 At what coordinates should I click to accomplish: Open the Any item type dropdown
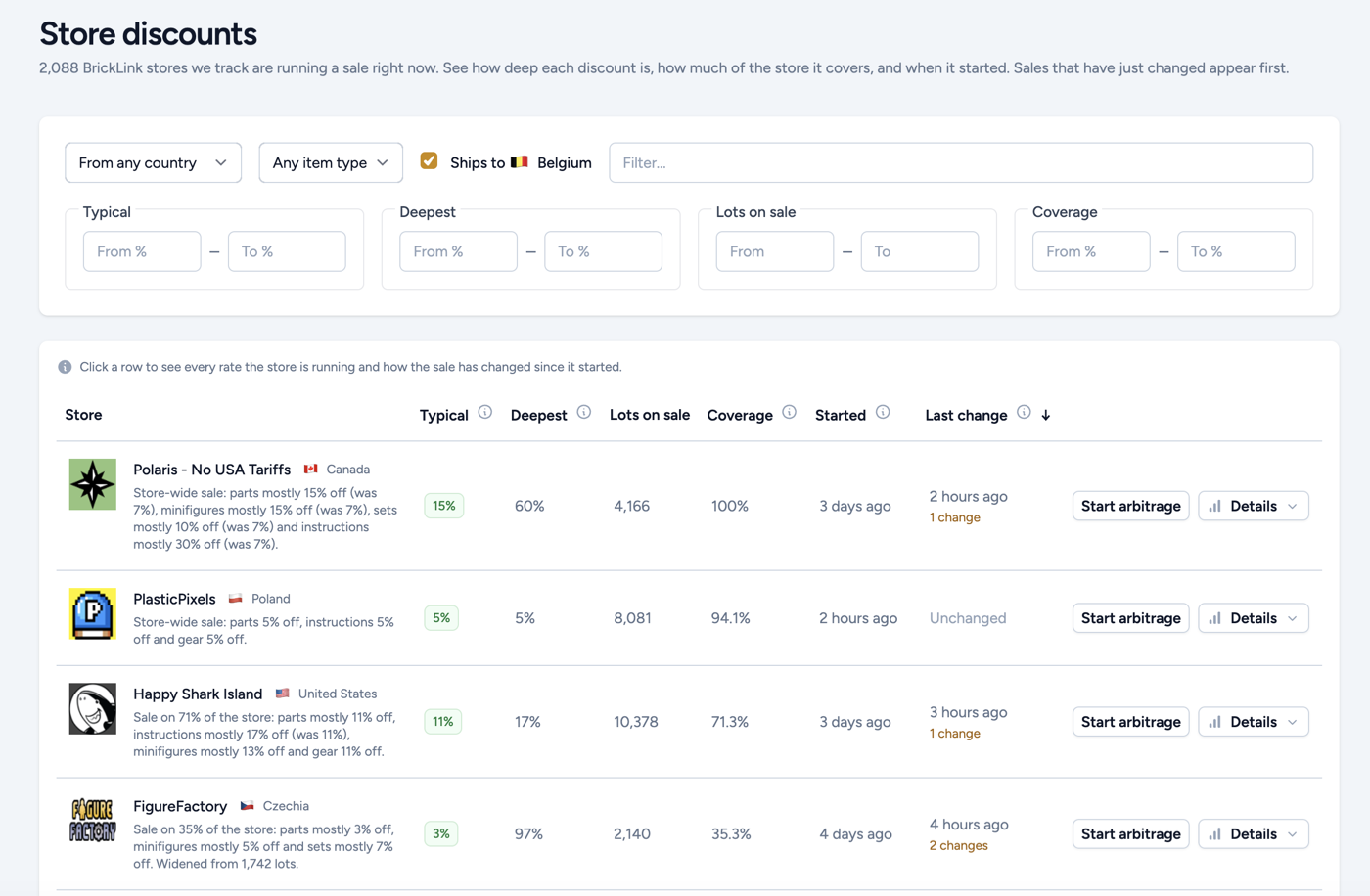tap(331, 162)
